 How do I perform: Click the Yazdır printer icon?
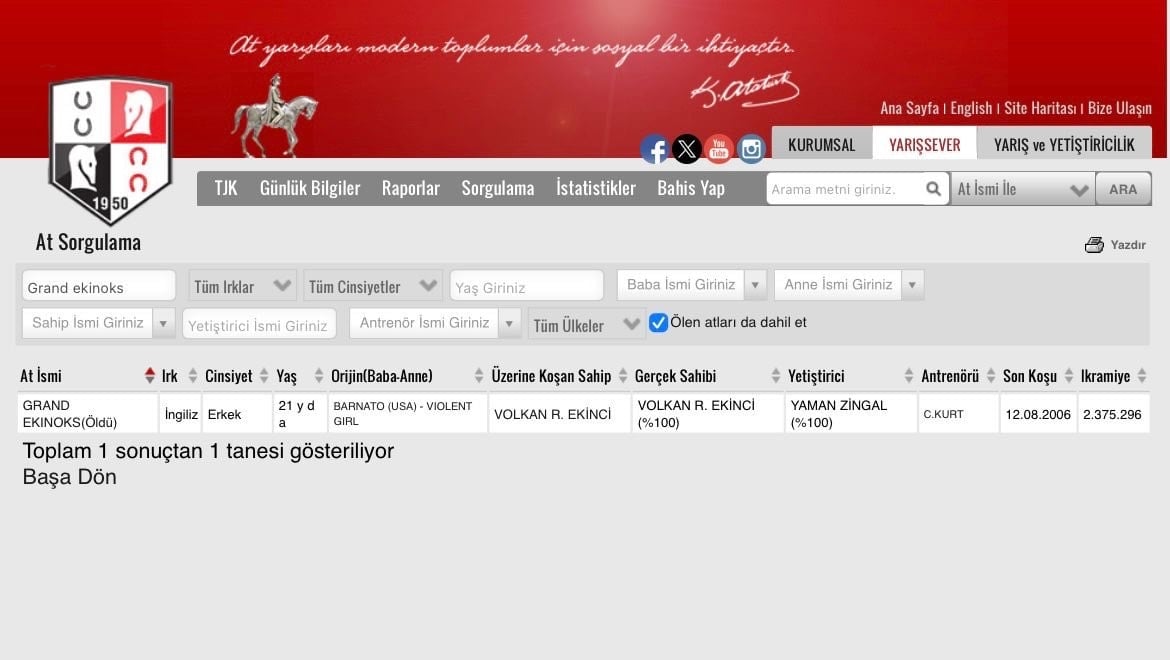coord(1095,245)
